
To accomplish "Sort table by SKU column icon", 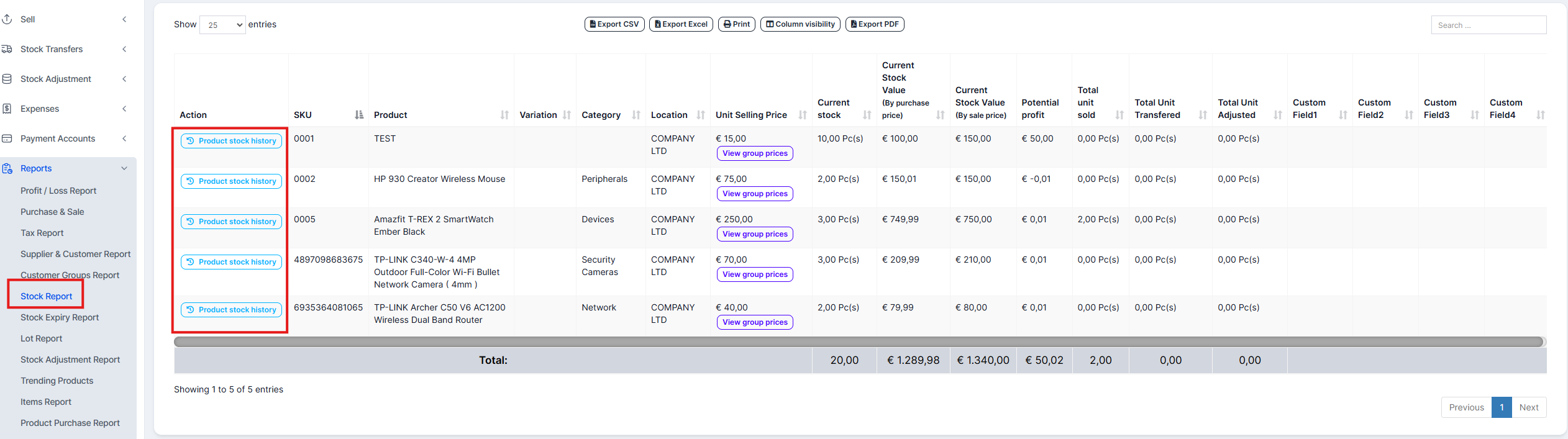I will (359, 115).
